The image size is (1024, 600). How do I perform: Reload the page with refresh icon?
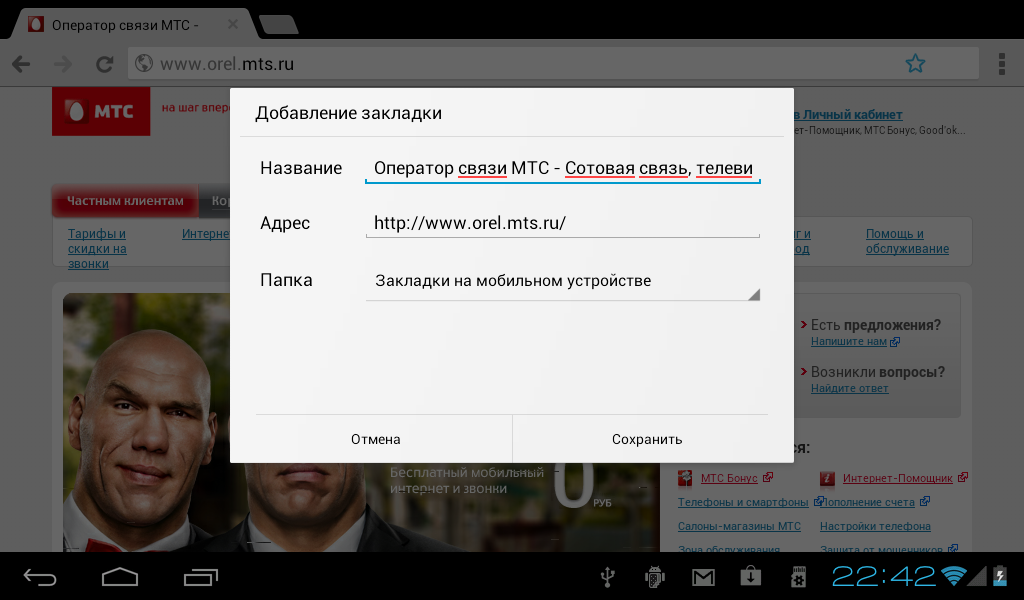[x=104, y=64]
